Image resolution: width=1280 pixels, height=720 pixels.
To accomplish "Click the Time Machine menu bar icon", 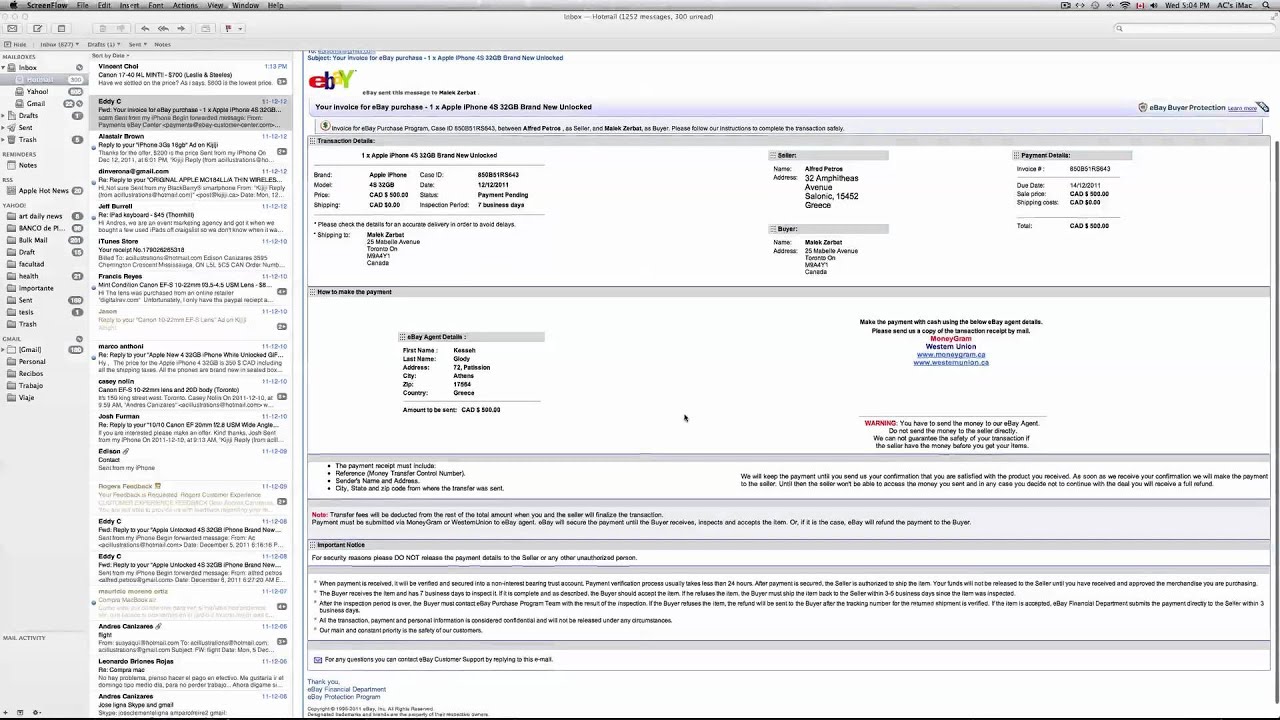I will (1095, 5).
